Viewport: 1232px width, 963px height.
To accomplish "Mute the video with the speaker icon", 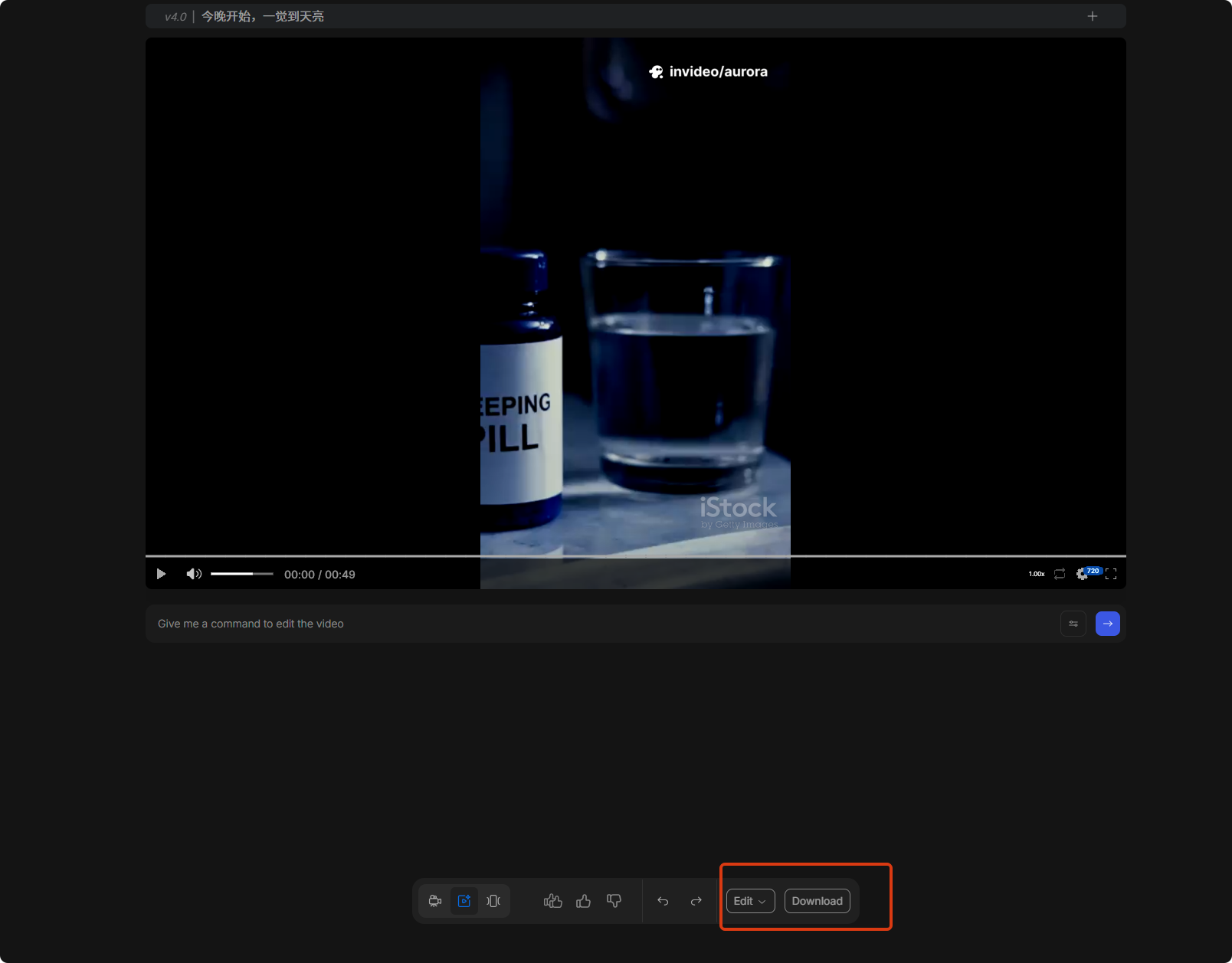I will 194,574.
